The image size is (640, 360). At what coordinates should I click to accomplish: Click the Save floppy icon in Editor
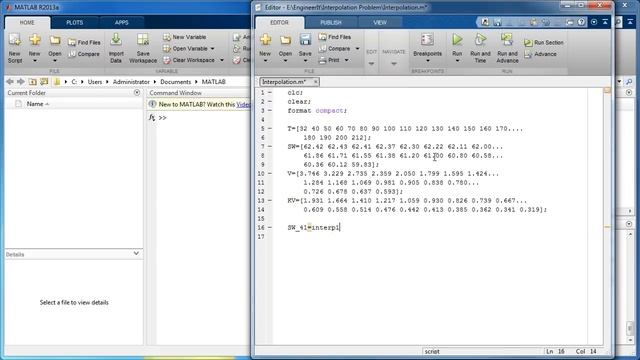pyautogui.click(x=305, y=40)
